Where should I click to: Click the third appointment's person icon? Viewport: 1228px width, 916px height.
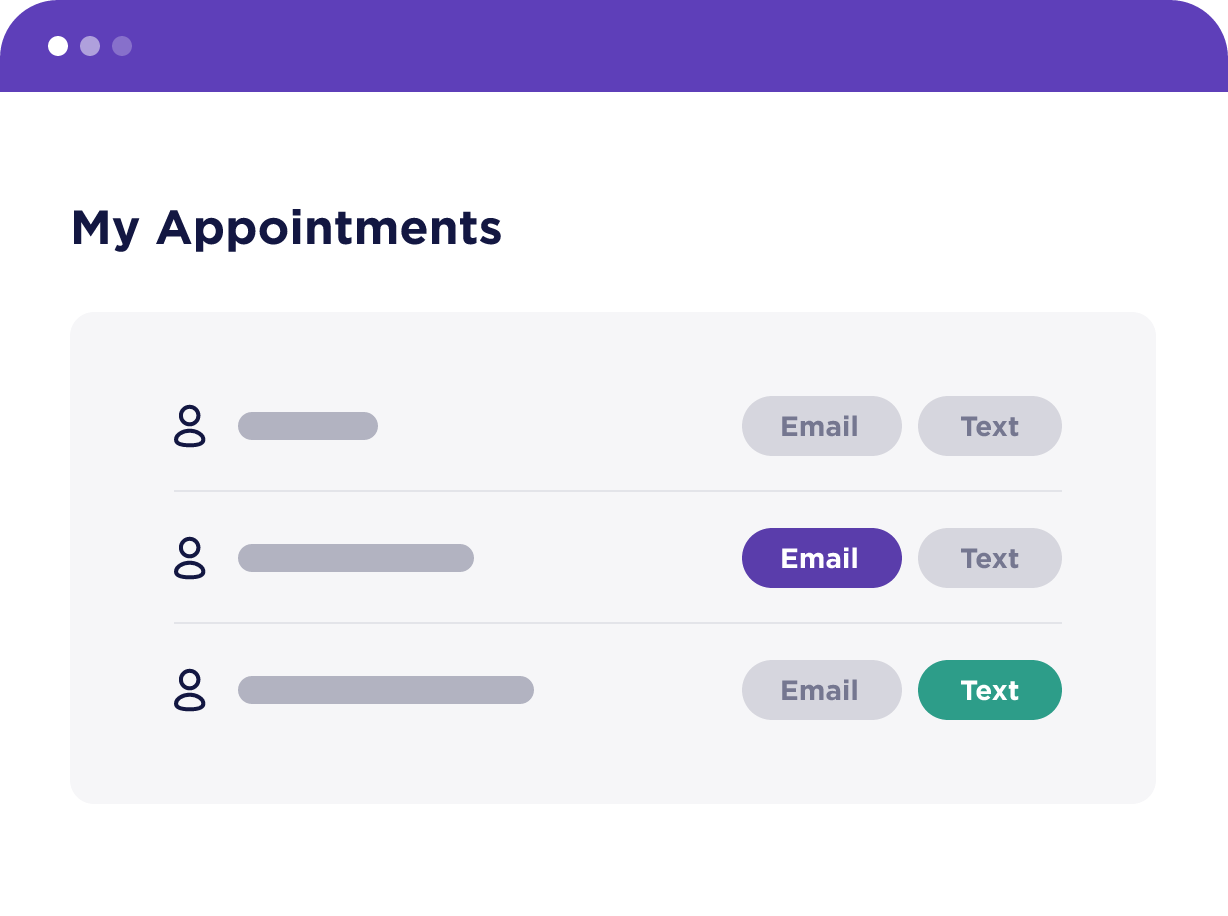coord(190,690)
